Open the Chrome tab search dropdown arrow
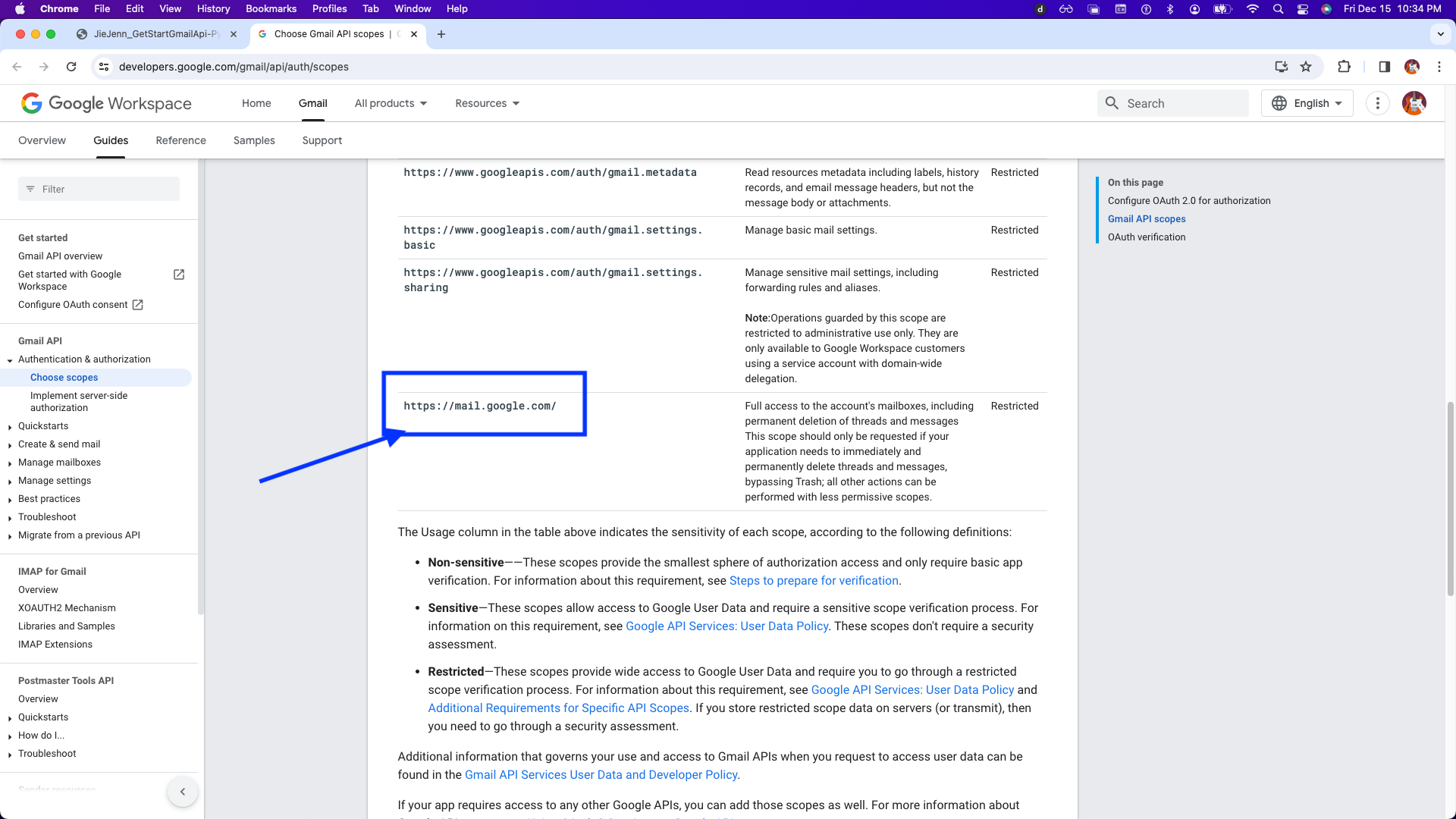 [1440, 34]
